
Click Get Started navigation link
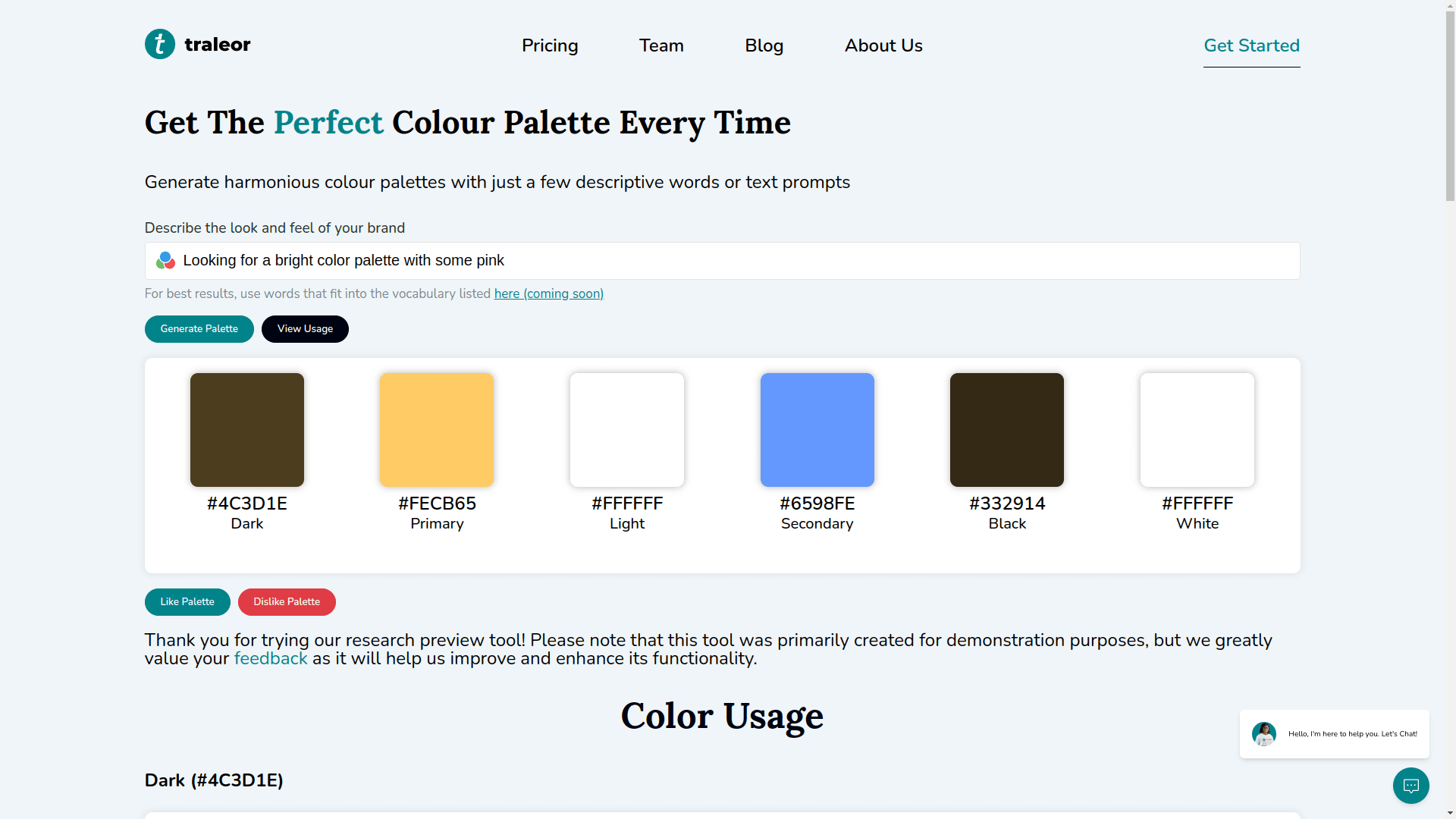coord(1251,46)
